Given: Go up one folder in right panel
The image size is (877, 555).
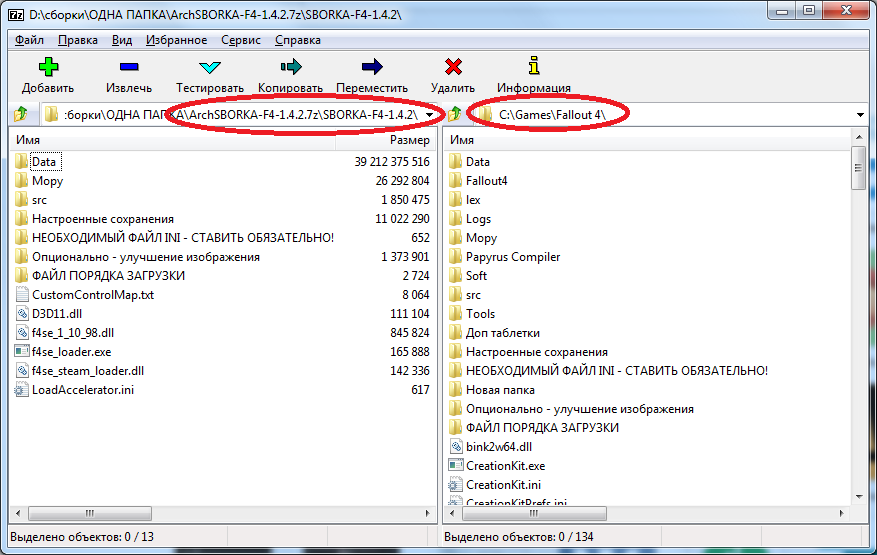Looking at the screenshot, I should [x=454, y=115].
